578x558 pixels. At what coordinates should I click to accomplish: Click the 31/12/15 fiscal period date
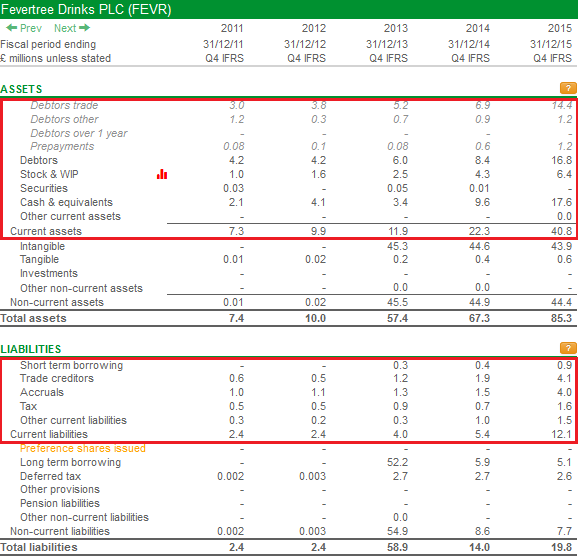(x=551, y=44)
